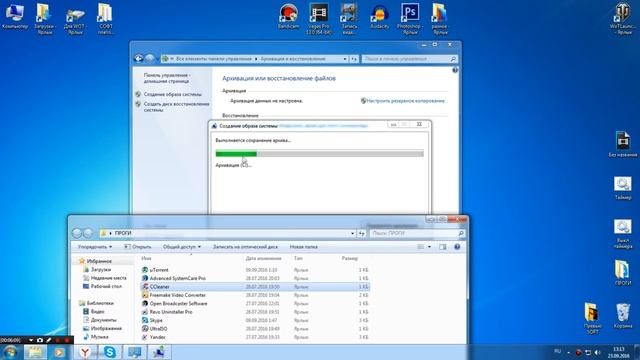Click the volume icon in system tray
Viewport: 640px width, 360px height.
coord(598,352)
